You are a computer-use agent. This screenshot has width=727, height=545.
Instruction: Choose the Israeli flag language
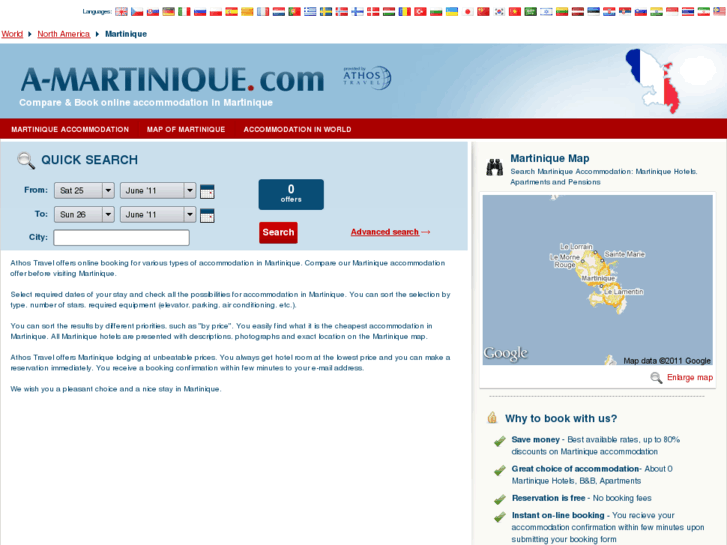547,12
